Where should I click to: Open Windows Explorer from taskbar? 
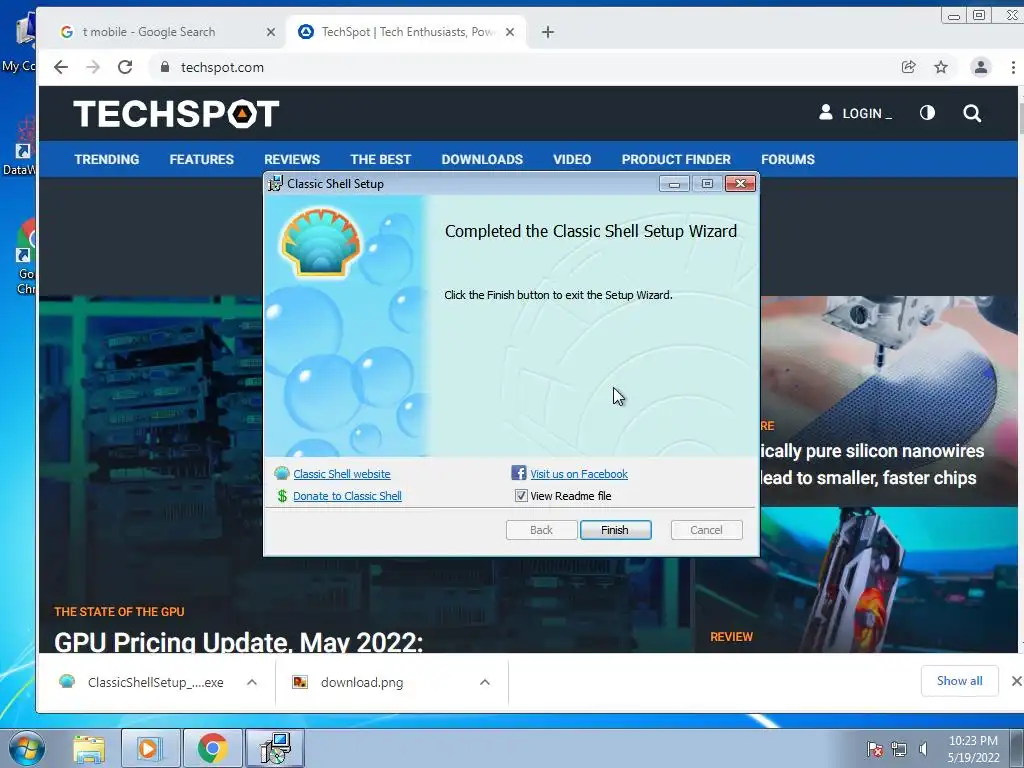tap(89, 748)
